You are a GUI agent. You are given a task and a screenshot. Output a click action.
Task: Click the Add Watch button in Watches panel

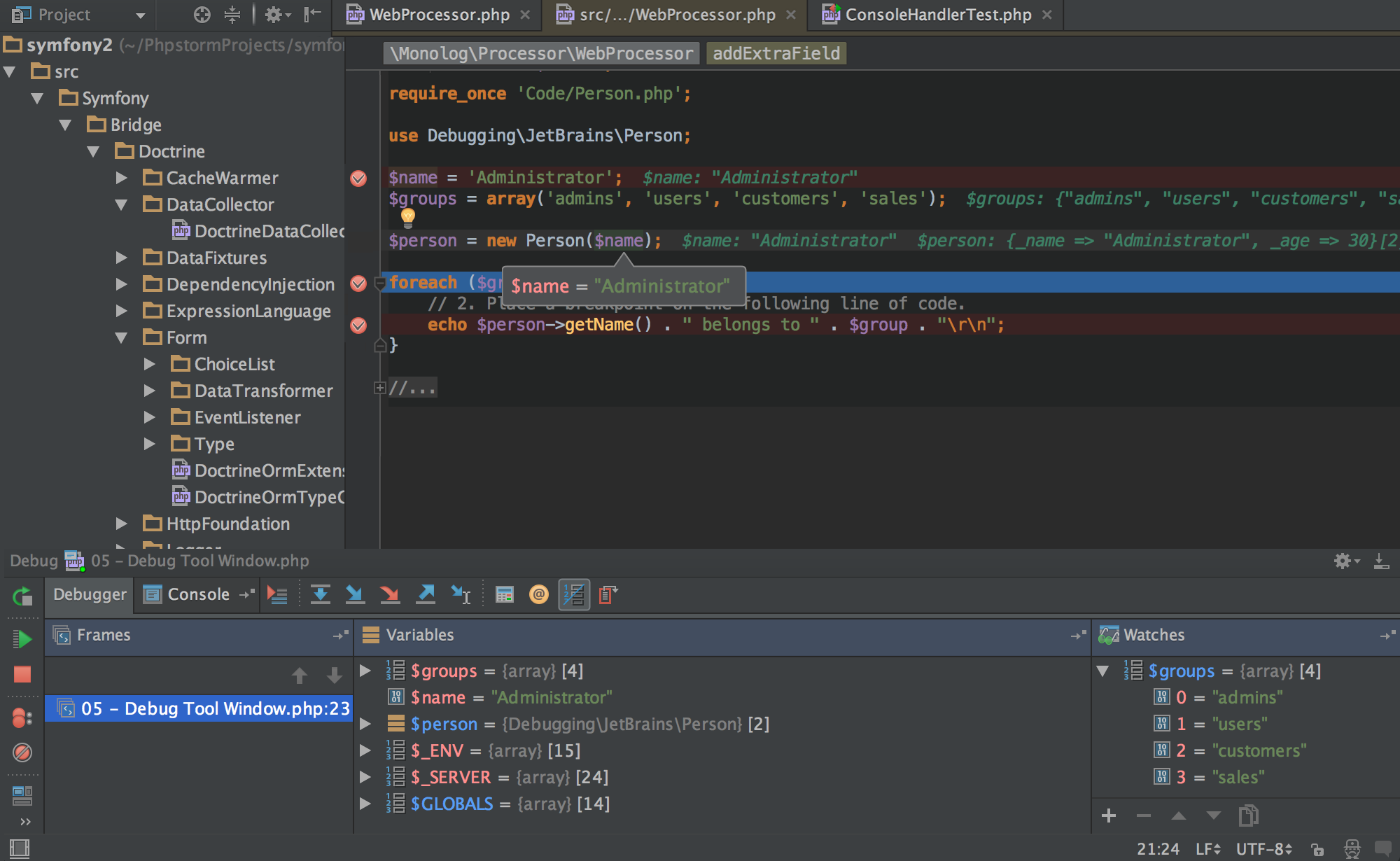click(x=1107, y=813)
